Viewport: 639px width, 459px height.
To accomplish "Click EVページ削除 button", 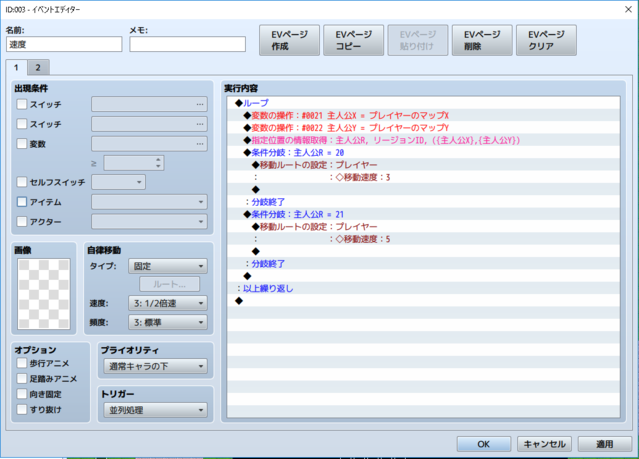I will pos(482,40).
